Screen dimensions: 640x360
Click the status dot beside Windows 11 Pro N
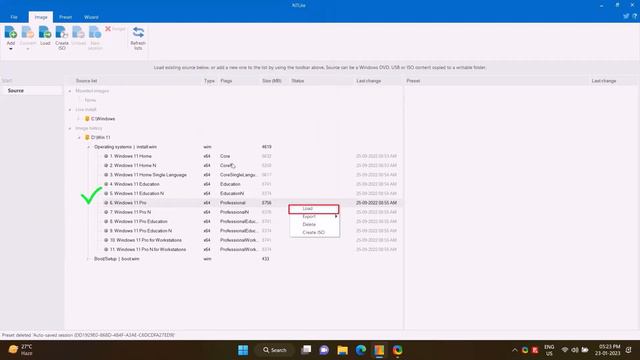point(106,212)
